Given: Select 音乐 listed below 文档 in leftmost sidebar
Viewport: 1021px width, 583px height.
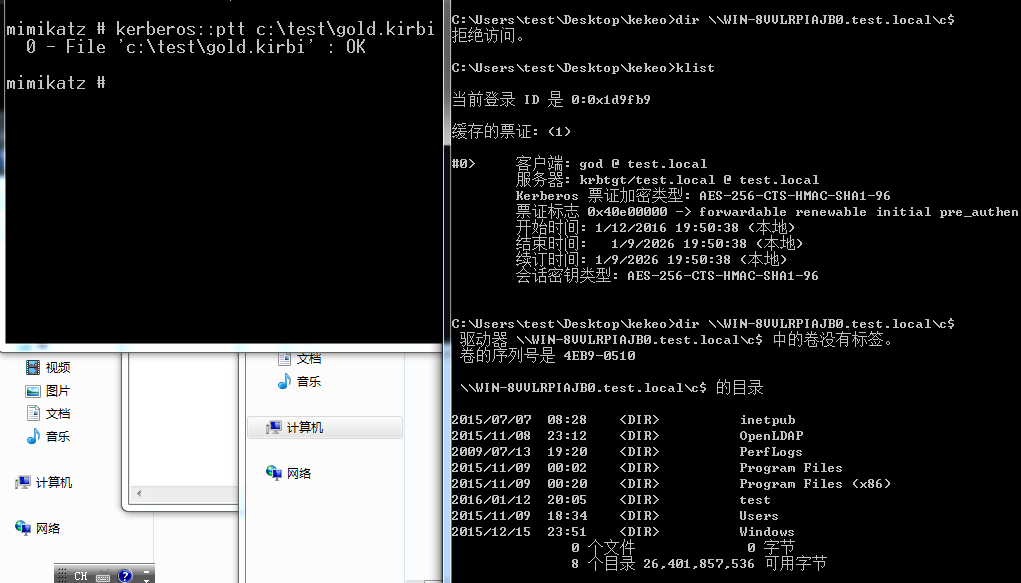Looking at the screenshot, I should pos(48,436).
